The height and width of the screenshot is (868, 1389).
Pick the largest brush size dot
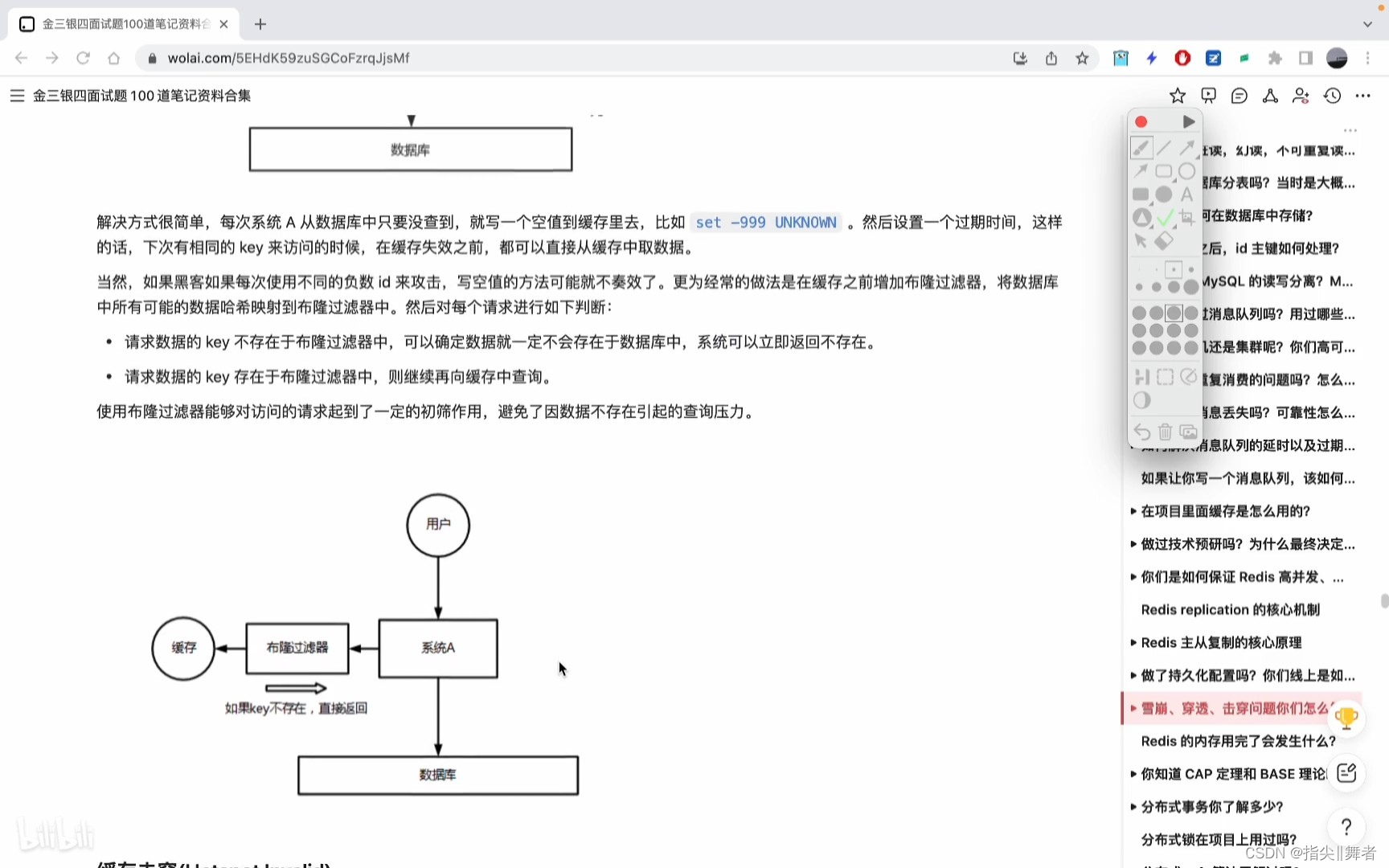point(1191,287)
